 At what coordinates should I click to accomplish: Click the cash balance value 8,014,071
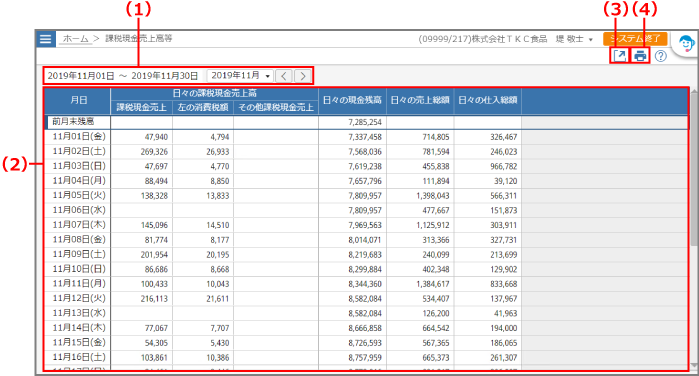tap(365, 240)
